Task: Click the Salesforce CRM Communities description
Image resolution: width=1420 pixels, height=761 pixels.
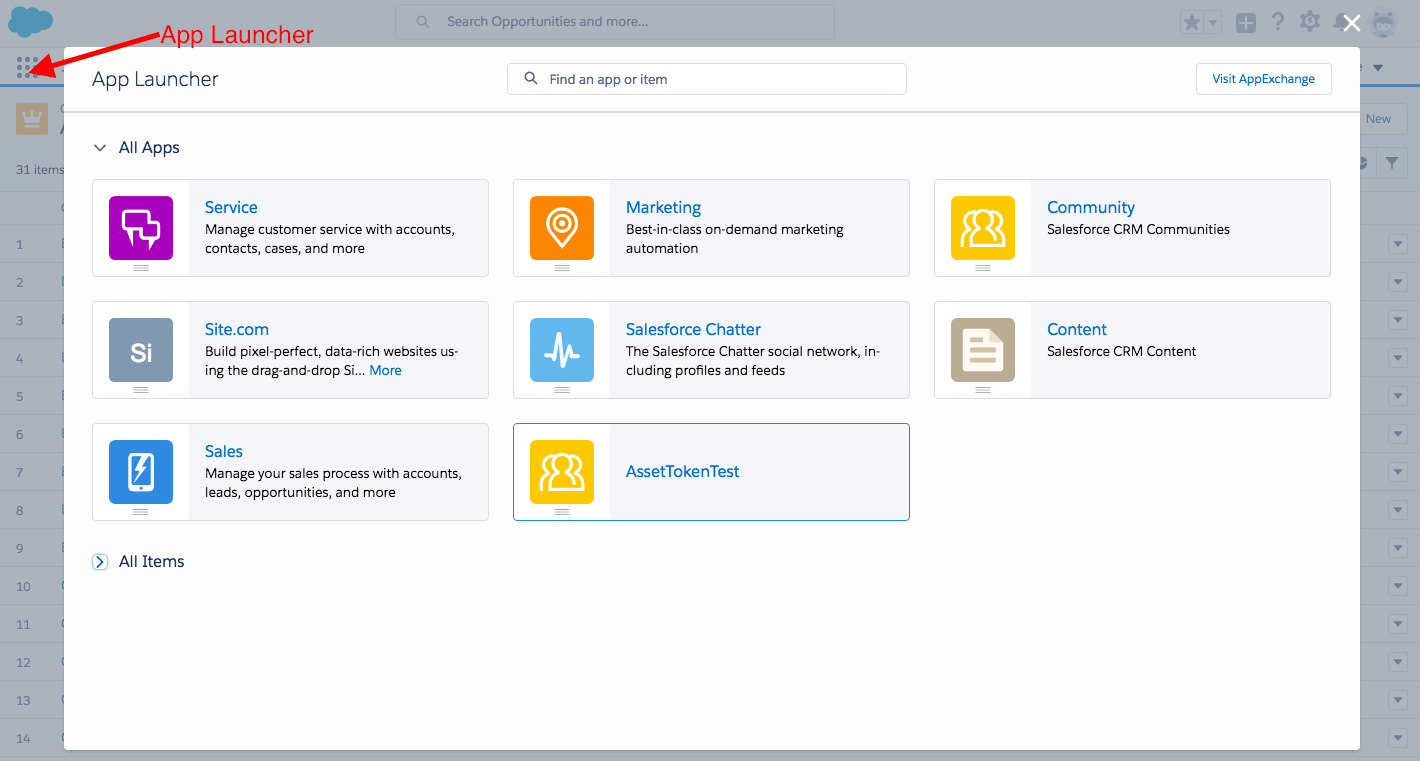Action: [x=1138, y=229]
